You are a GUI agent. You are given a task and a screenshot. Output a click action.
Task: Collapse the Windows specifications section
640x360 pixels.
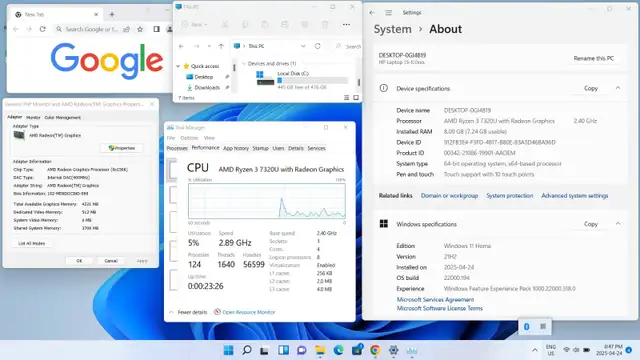click(x=618, y=224)
